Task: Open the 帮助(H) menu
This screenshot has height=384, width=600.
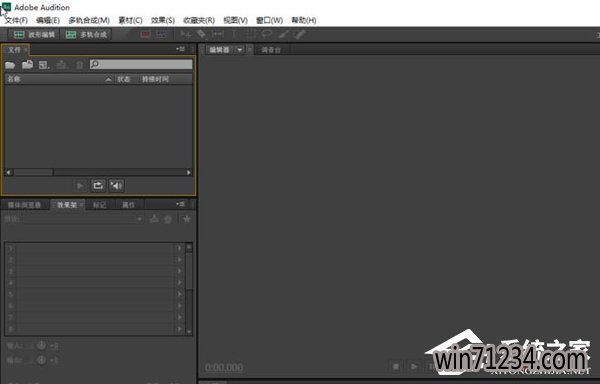Action: (x=304, y=20)
